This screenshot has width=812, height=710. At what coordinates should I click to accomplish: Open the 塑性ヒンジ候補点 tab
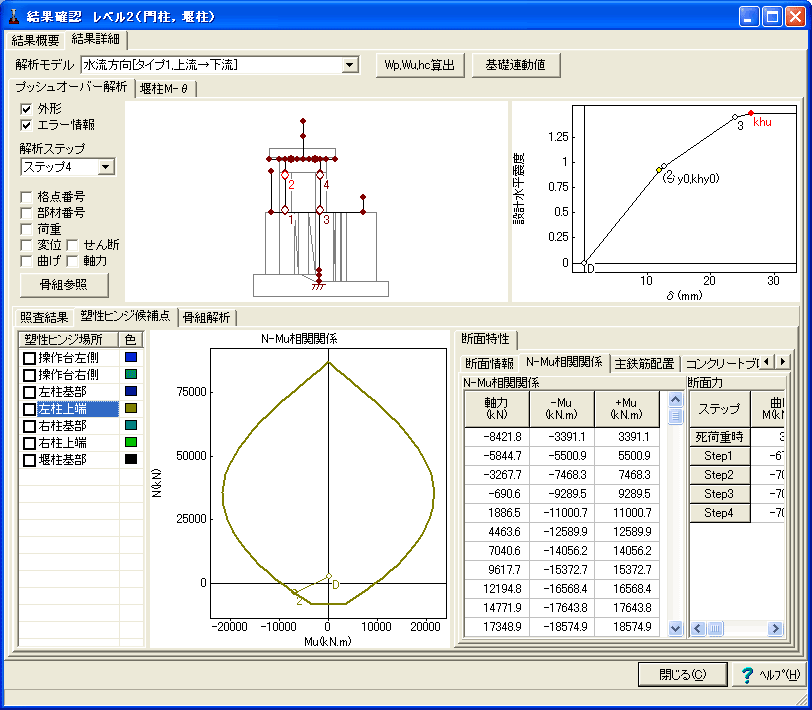125,315
